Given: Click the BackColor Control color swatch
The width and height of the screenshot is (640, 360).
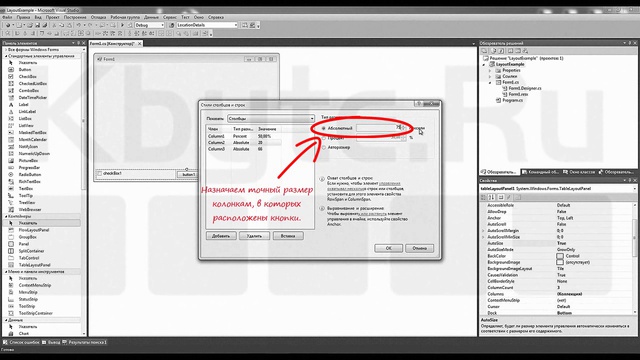Looking at the screenshot, I should (x=560, y=256).
